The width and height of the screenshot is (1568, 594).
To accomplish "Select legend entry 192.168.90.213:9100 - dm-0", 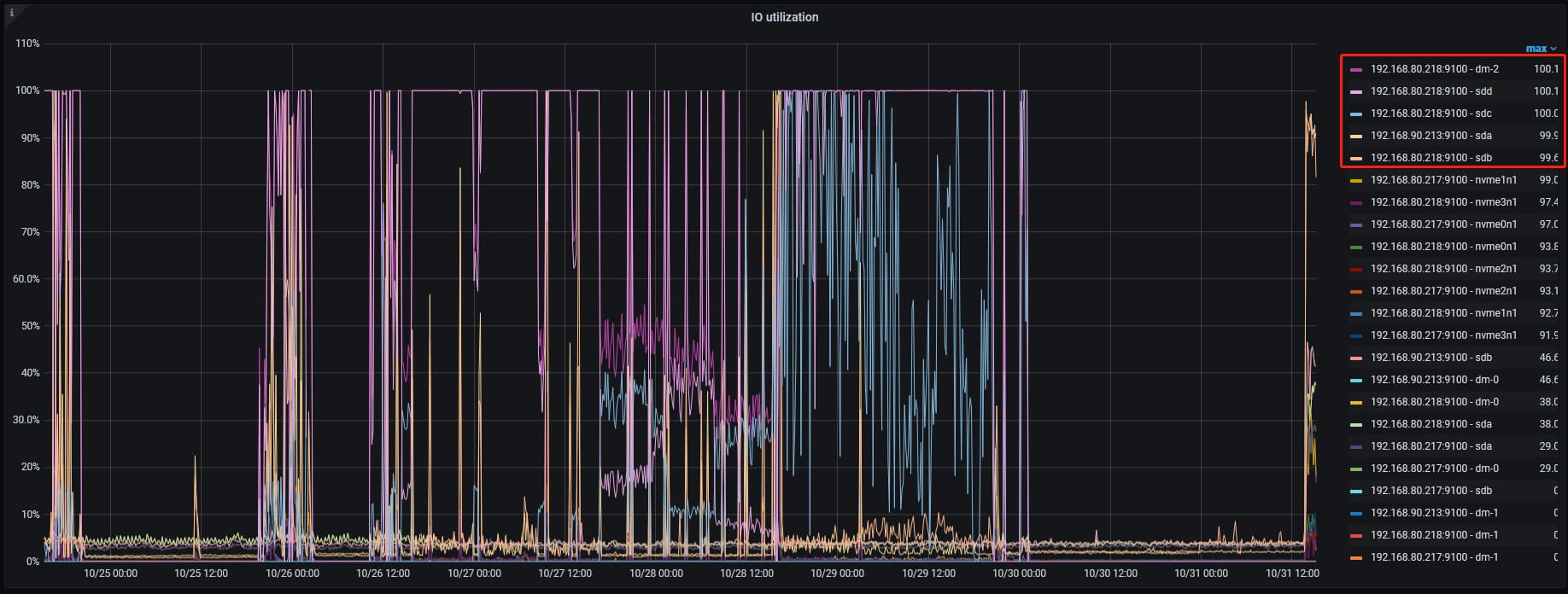I will click(1434, 380).
